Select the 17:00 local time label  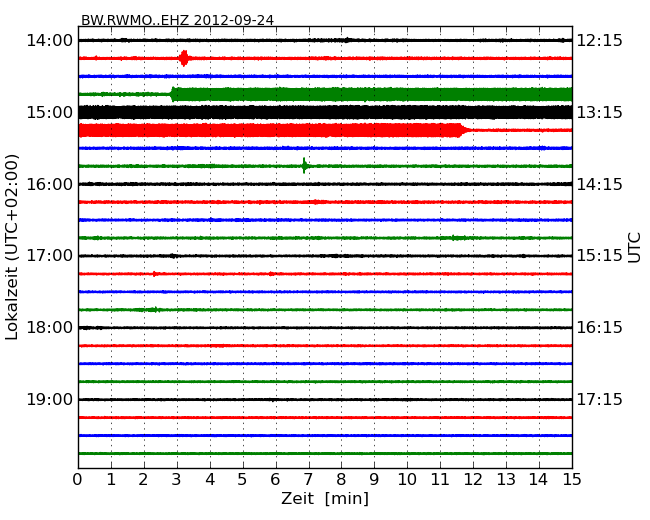tap(49, 256)
